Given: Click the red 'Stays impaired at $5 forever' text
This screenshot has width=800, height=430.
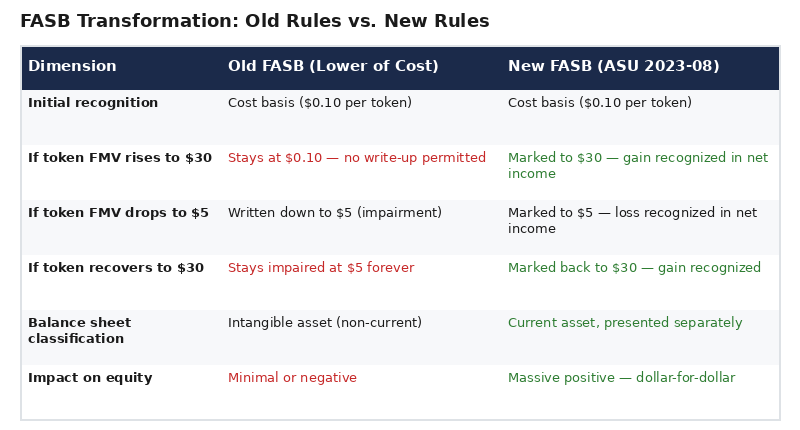Looking at the screenshot, I should 321,268.
